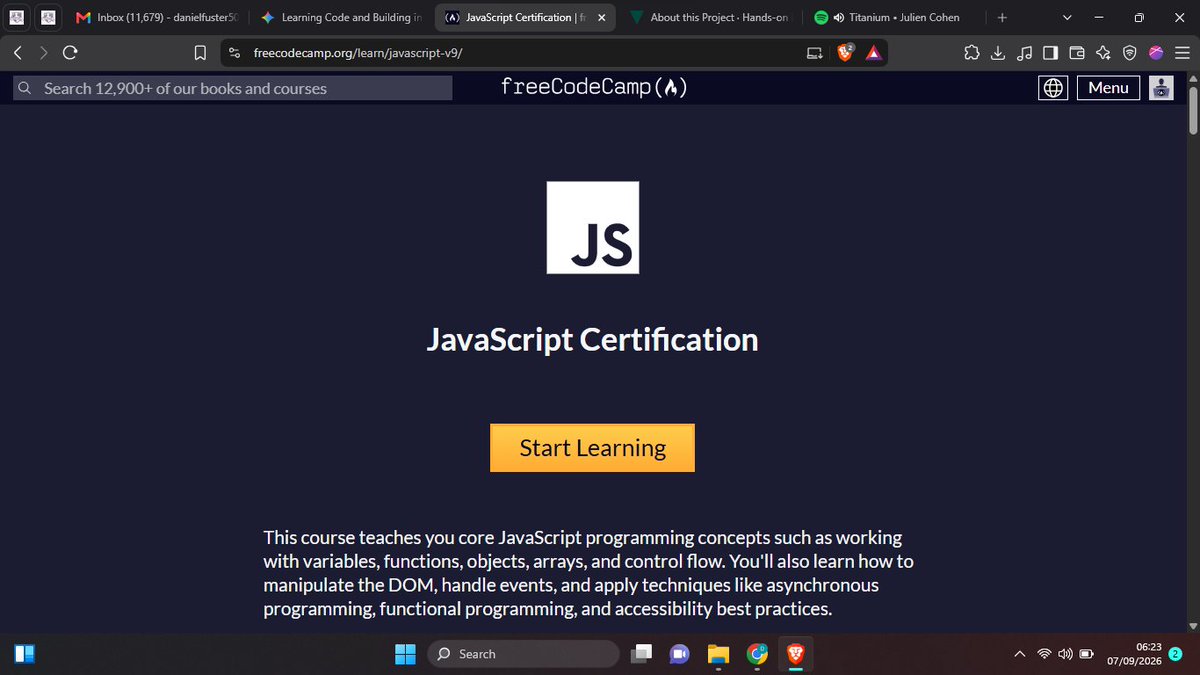Open the Downloads arrow icon

[x=998, y=53]
